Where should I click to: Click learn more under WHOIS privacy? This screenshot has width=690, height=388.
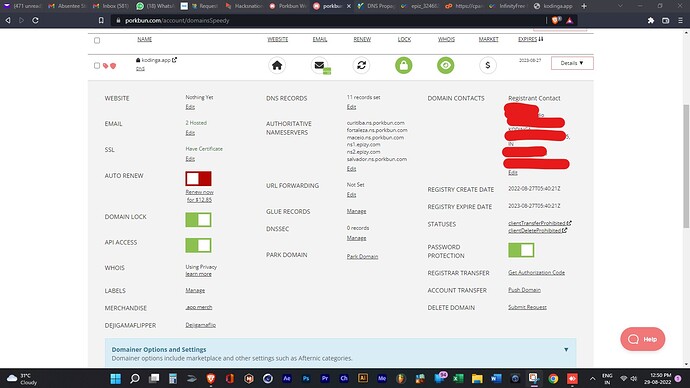198,274
